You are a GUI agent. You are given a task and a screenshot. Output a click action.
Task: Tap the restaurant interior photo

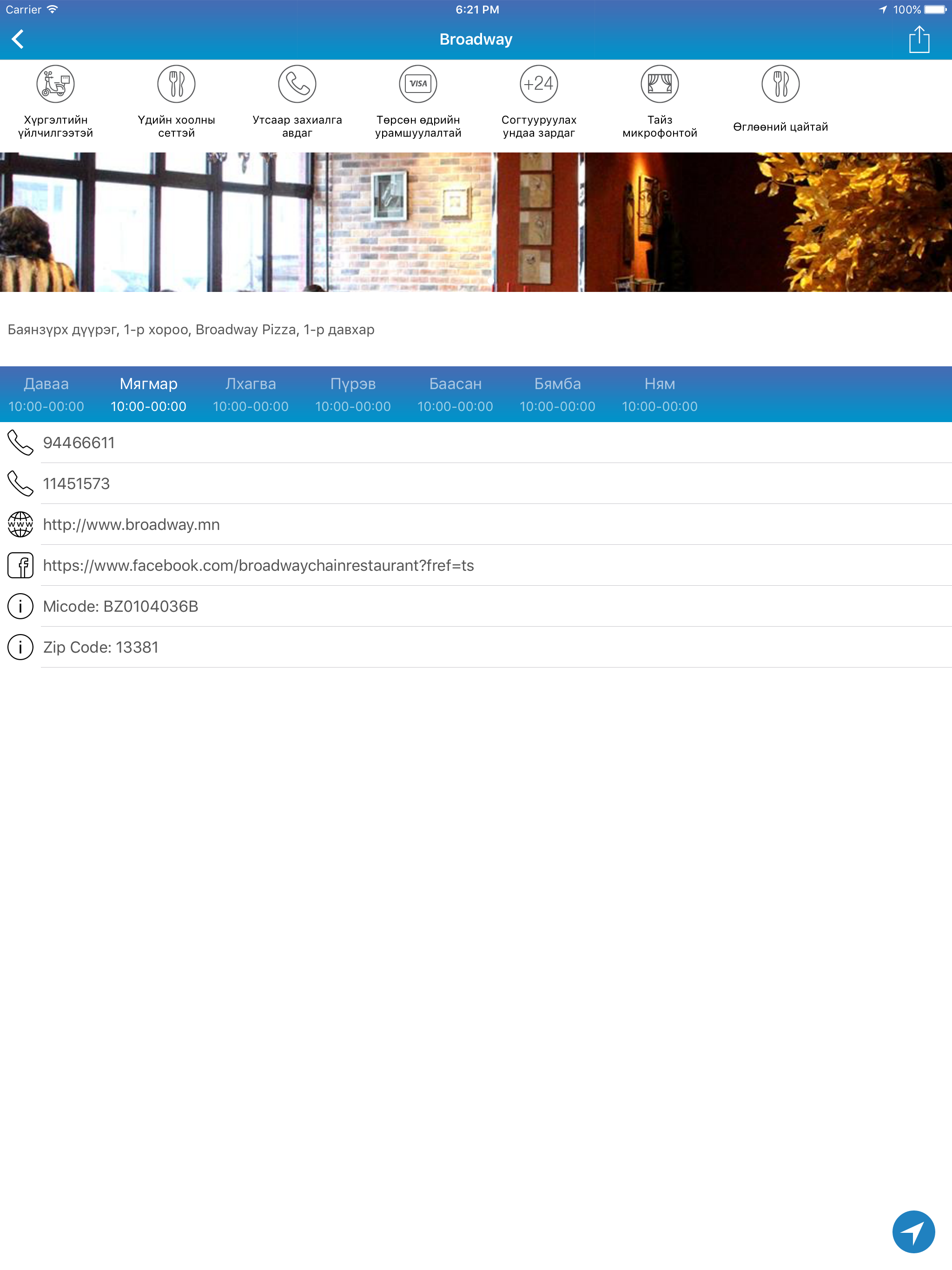(476, 222)
